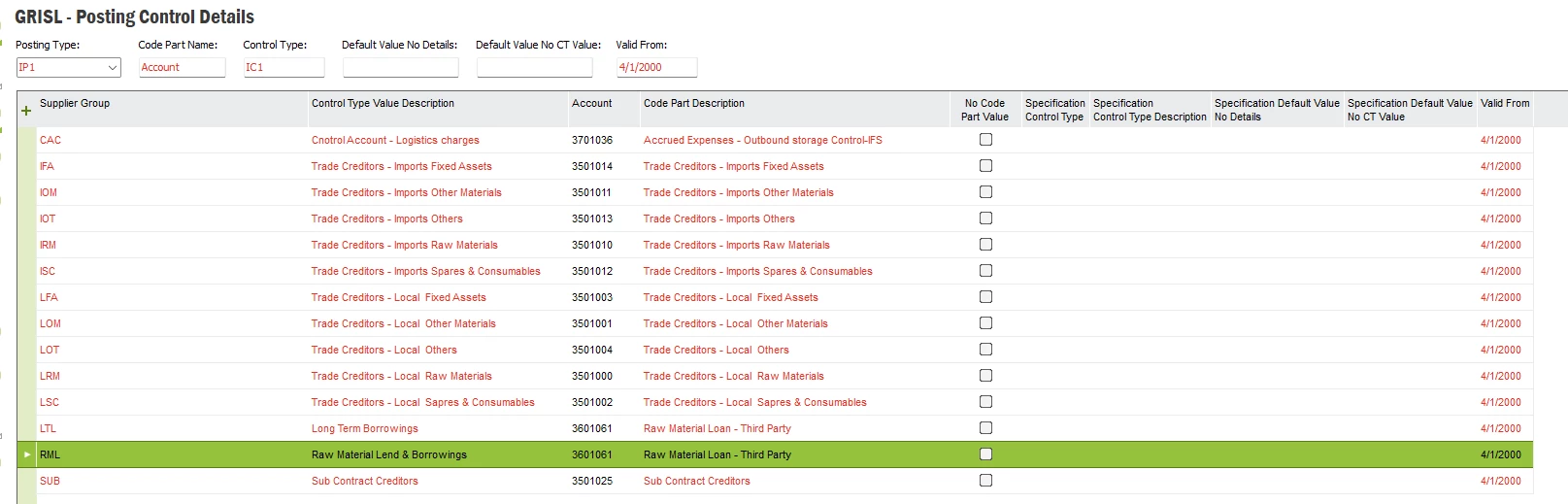Open the Posting Type dropdown
This screenshot has width=1568, height=504.
pyautogui.click(x=113, y=67)
